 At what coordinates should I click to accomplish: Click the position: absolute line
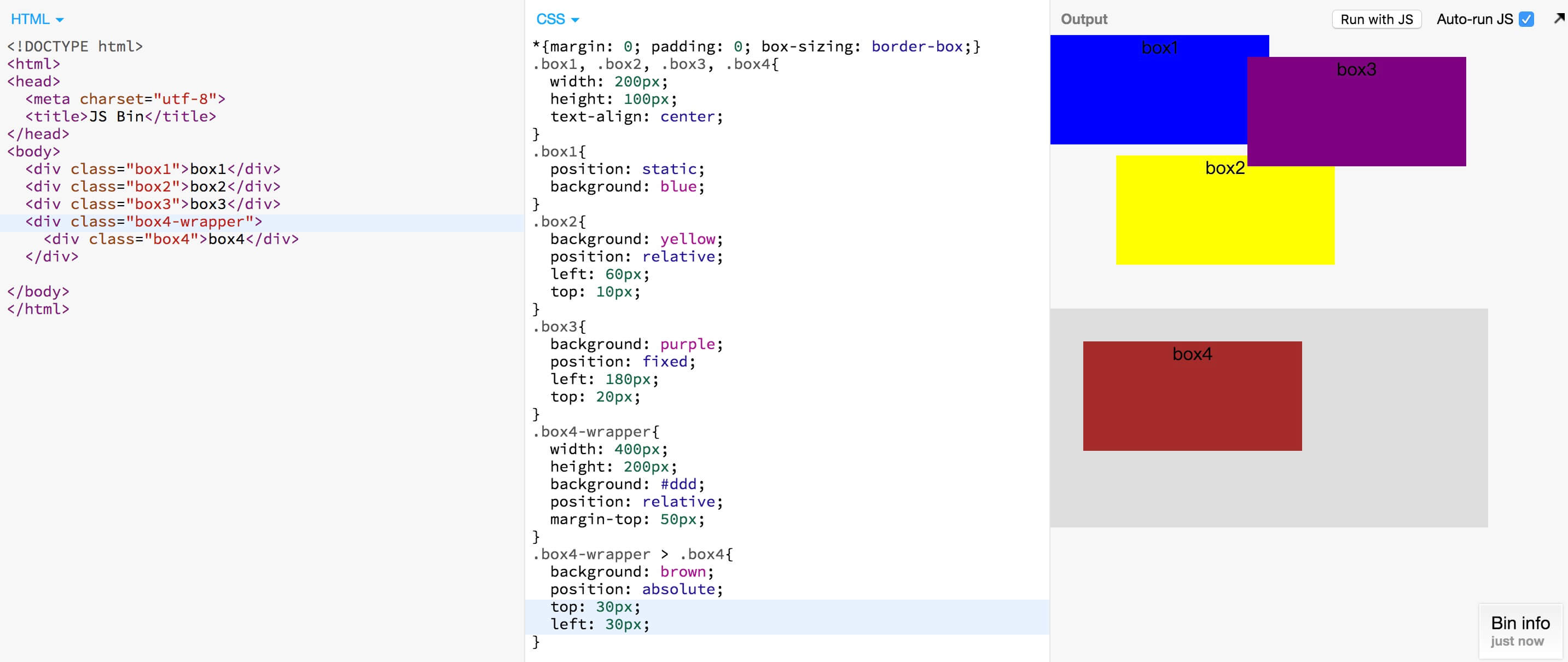pyautogui.click(x=637, y=589)
